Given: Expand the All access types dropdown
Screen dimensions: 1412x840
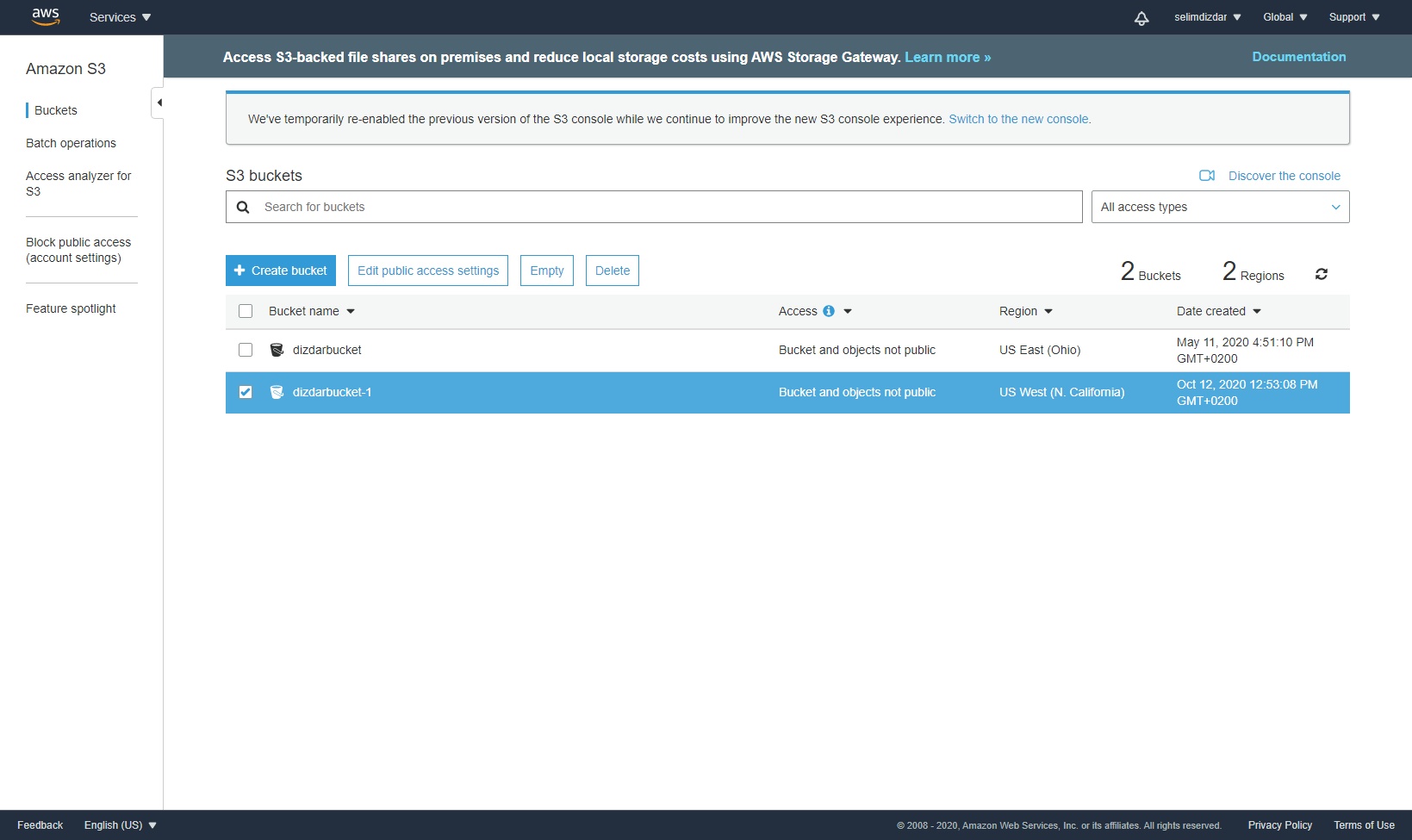Looking at the screenshot, I should (1220, 207).
